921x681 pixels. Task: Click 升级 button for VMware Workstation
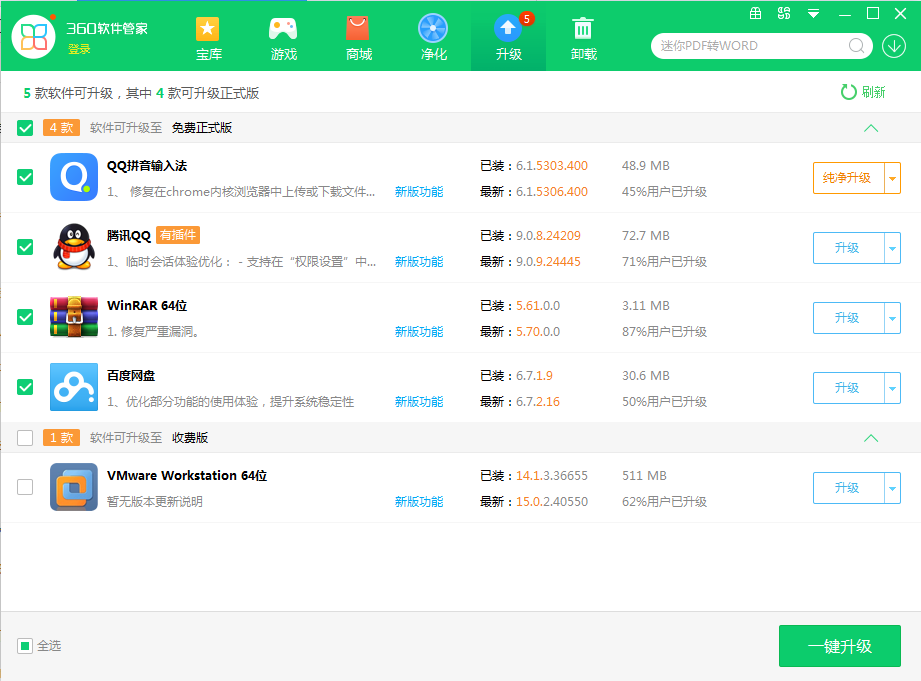click(x=848, y=488)
